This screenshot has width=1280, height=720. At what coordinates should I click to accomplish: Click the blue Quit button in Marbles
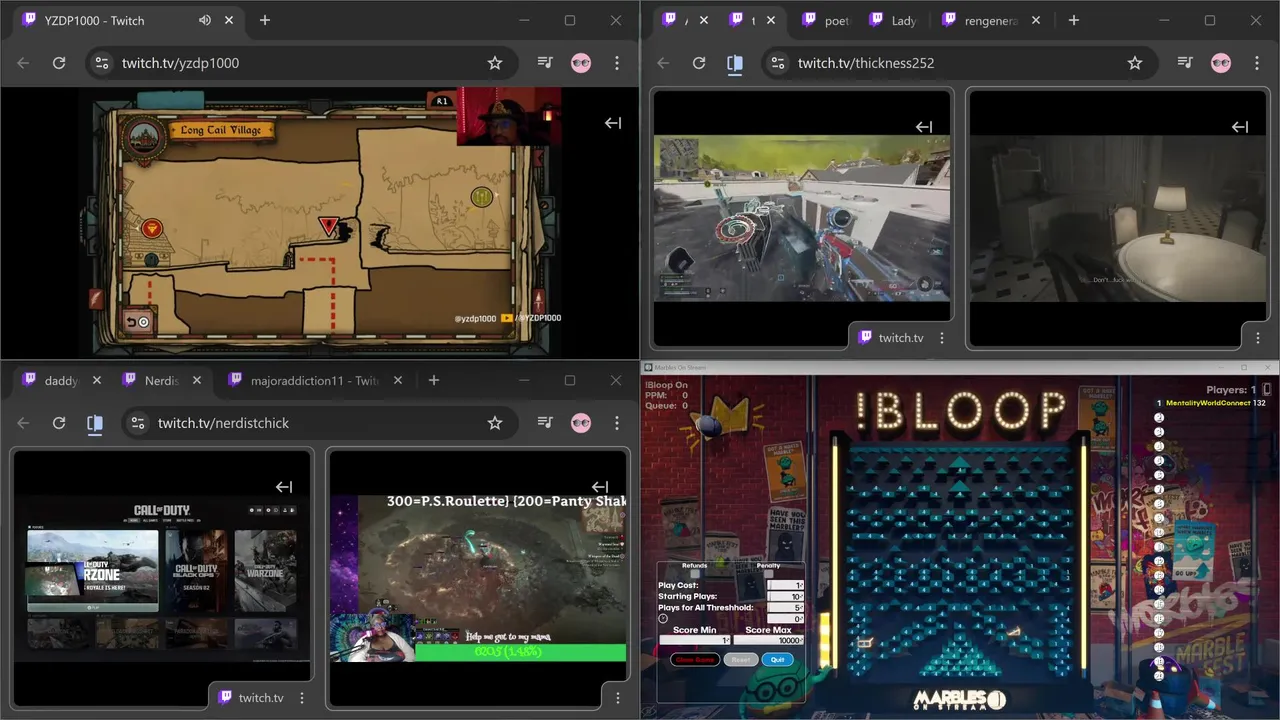778,659
